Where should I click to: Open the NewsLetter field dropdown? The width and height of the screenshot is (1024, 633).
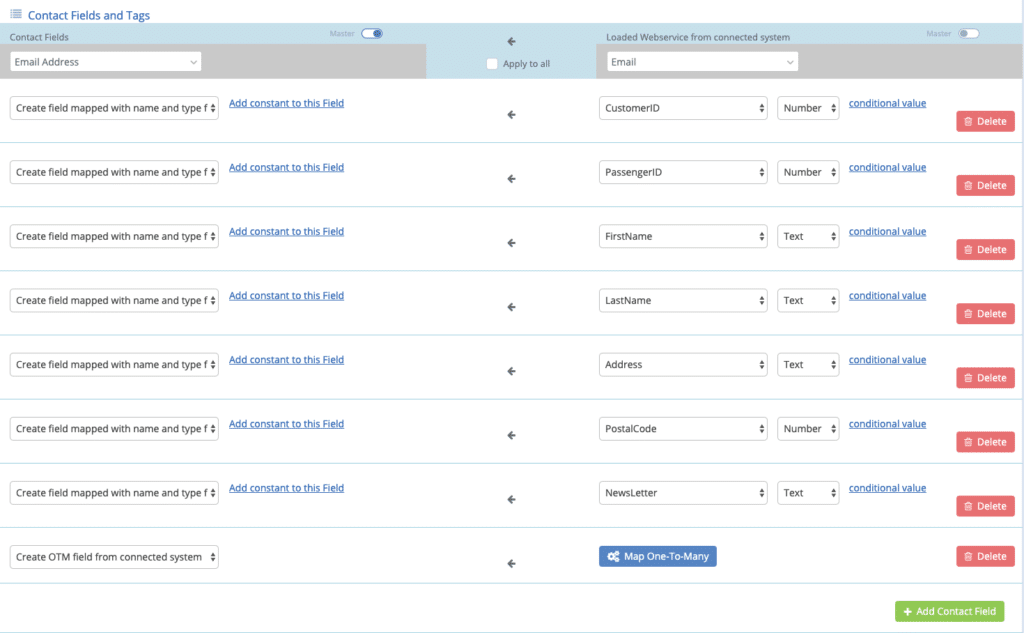683,493
